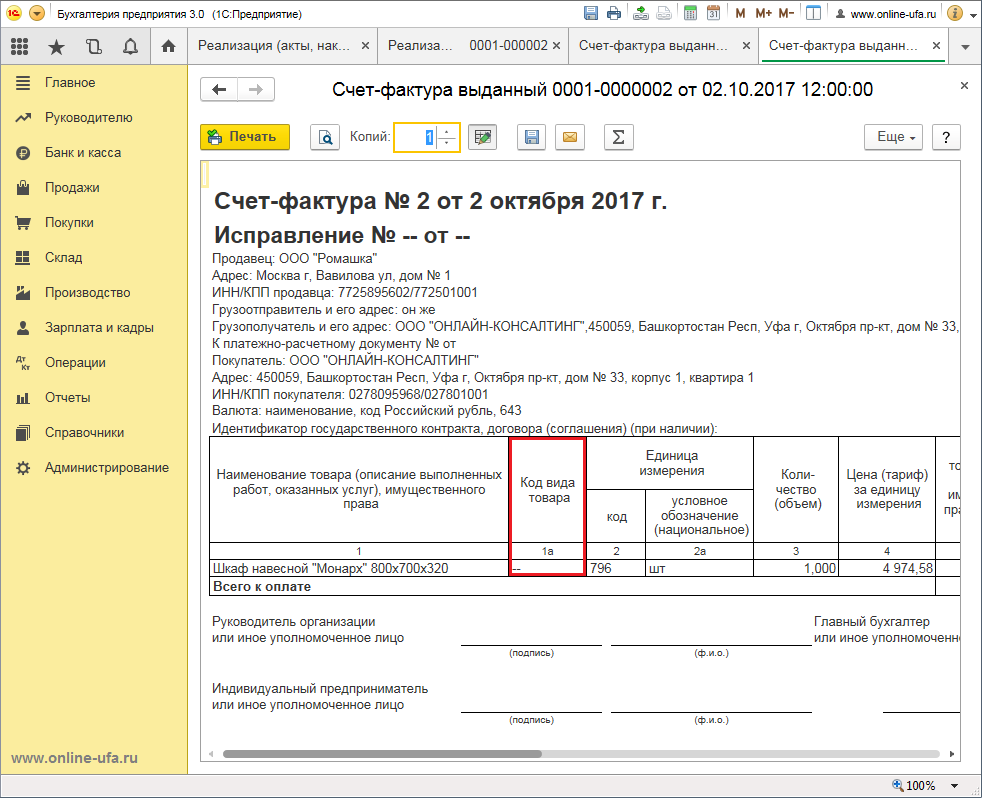The image size is (982, 798).
Task: Close the active Счет-фактура выданн... tab
Action: tap(936, 46)
